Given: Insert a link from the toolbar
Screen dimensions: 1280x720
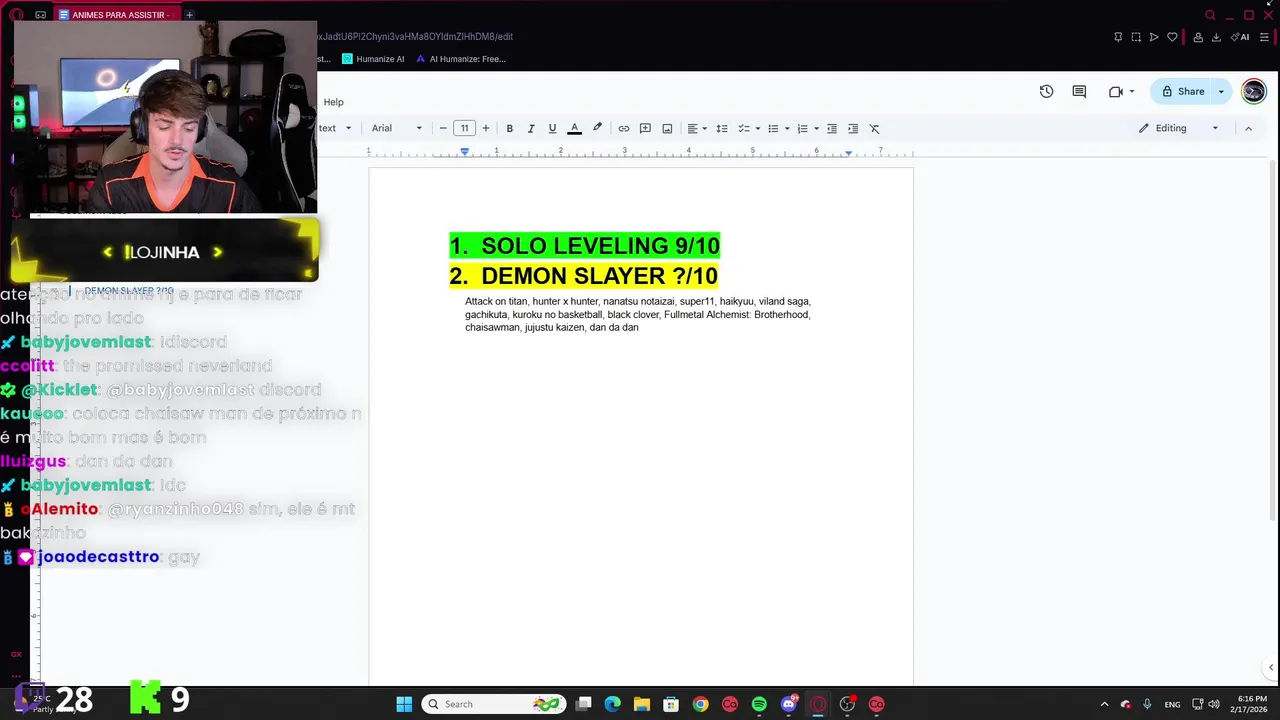Looking at the screenshot, I should (x=624, y=128).
